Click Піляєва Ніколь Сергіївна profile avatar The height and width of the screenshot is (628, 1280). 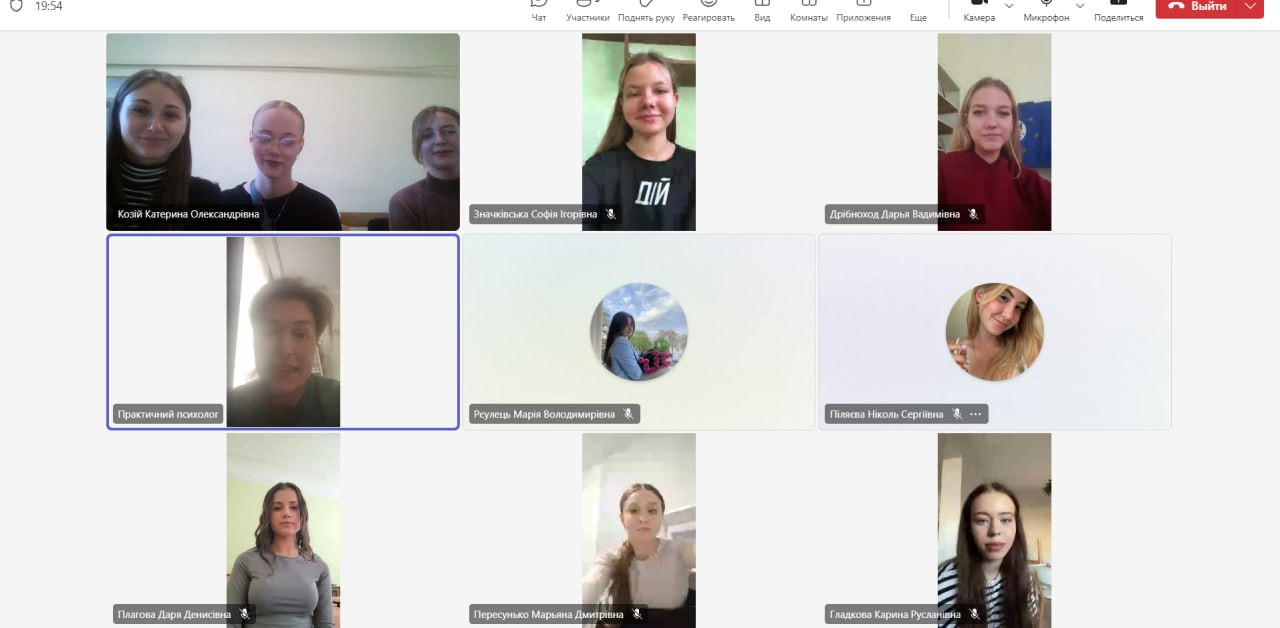point(995,332)
